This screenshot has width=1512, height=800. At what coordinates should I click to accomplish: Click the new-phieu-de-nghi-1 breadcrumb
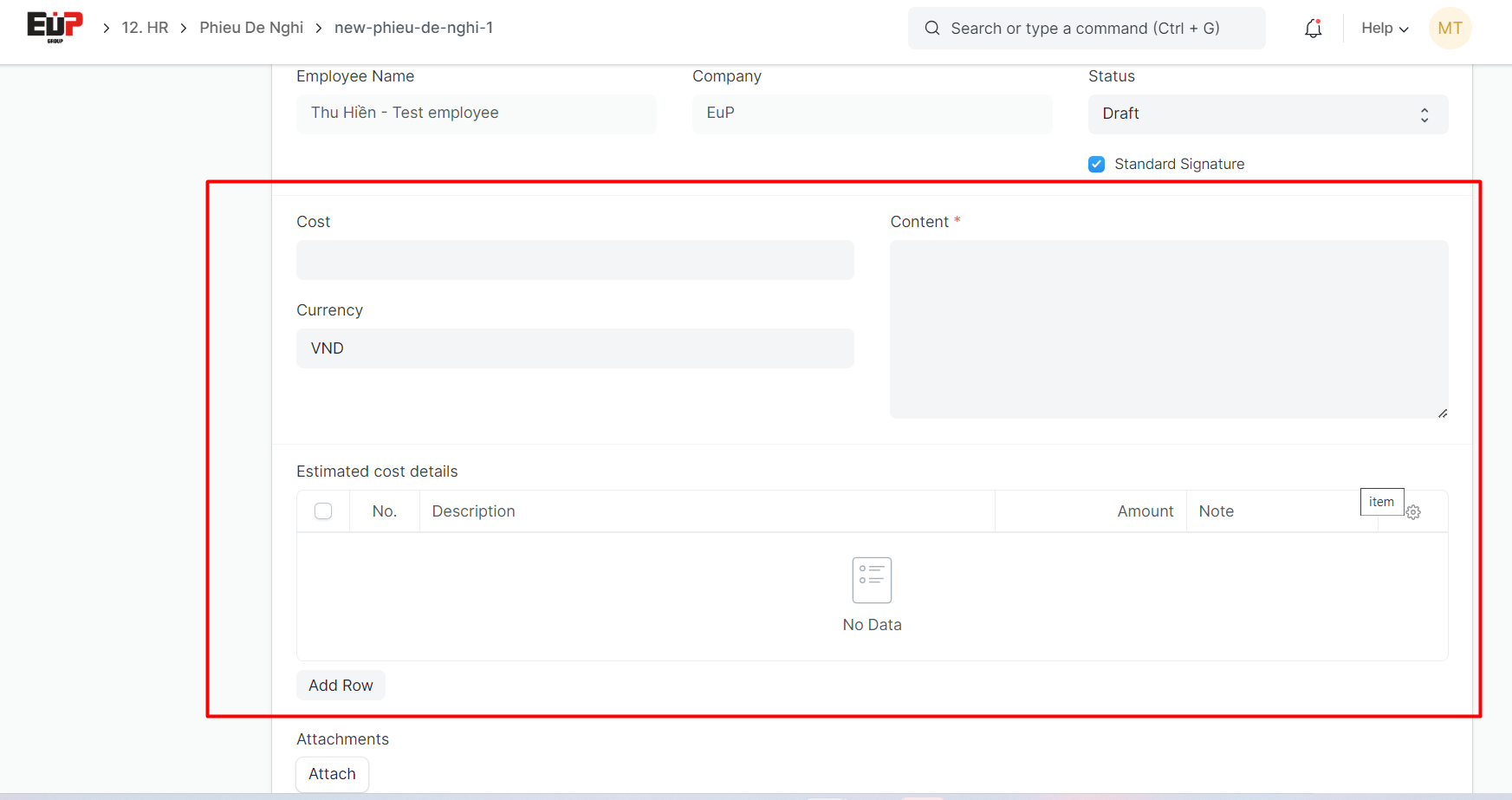(413, 28)
